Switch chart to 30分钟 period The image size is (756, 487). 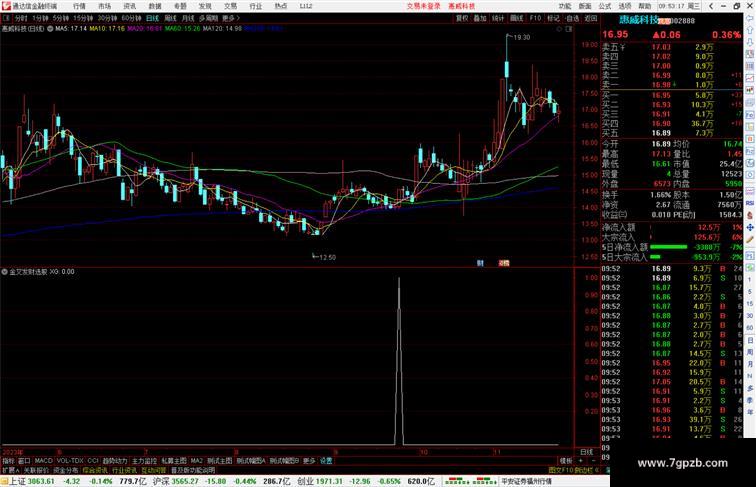[x=107, y=18]
